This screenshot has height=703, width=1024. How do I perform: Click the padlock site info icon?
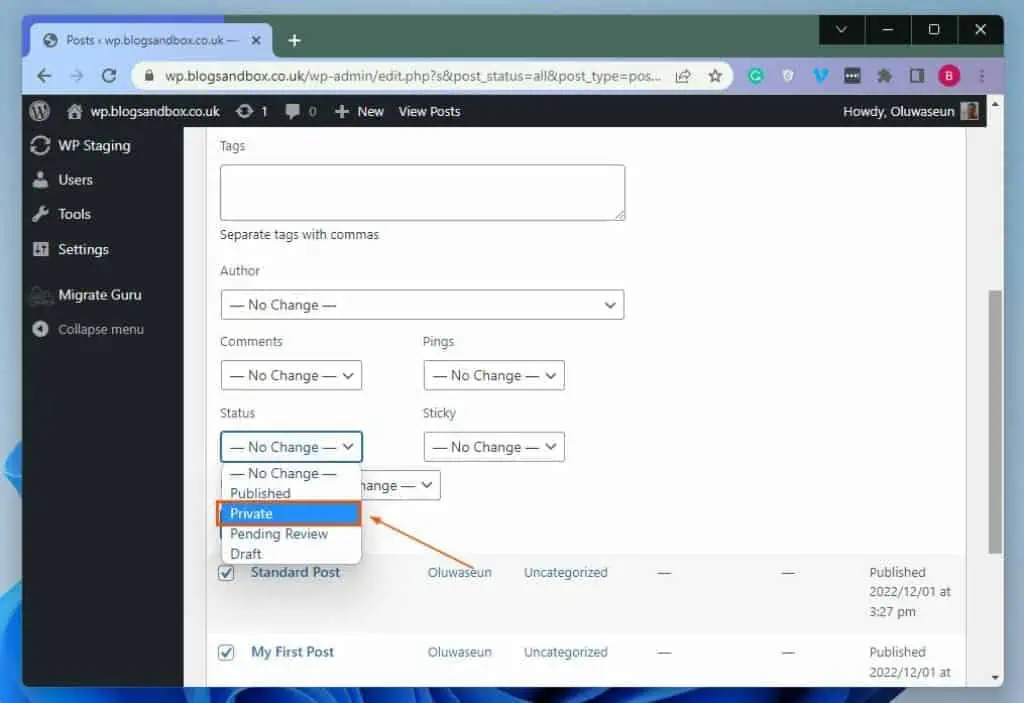(149, 76)
